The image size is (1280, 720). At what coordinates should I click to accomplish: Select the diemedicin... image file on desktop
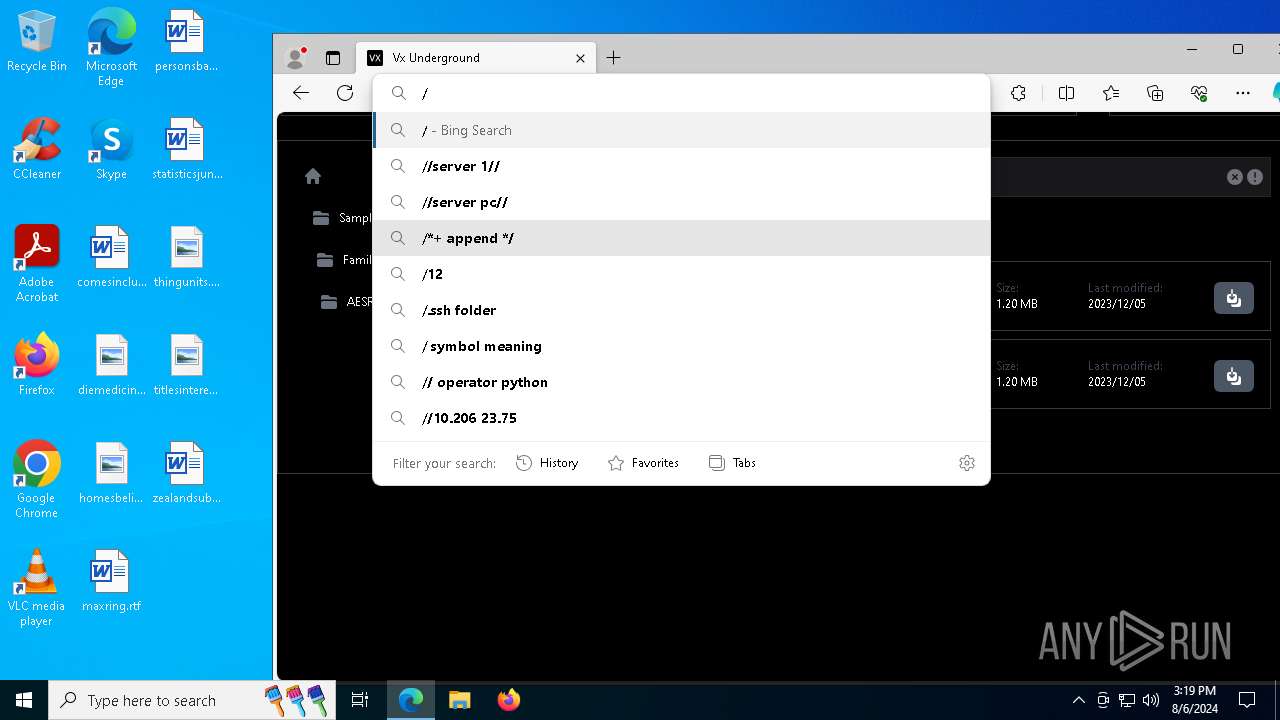[x=111, y=365]
